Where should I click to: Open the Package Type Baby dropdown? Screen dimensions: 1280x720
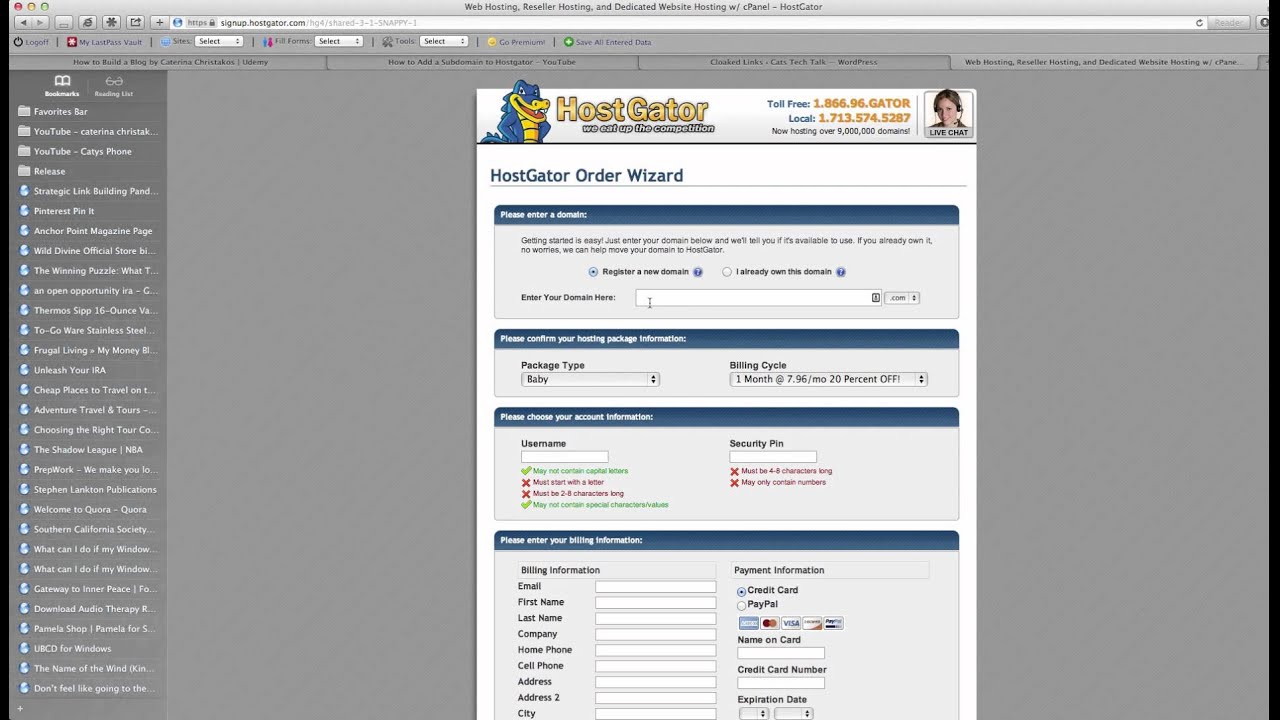[x=590, y=380]
